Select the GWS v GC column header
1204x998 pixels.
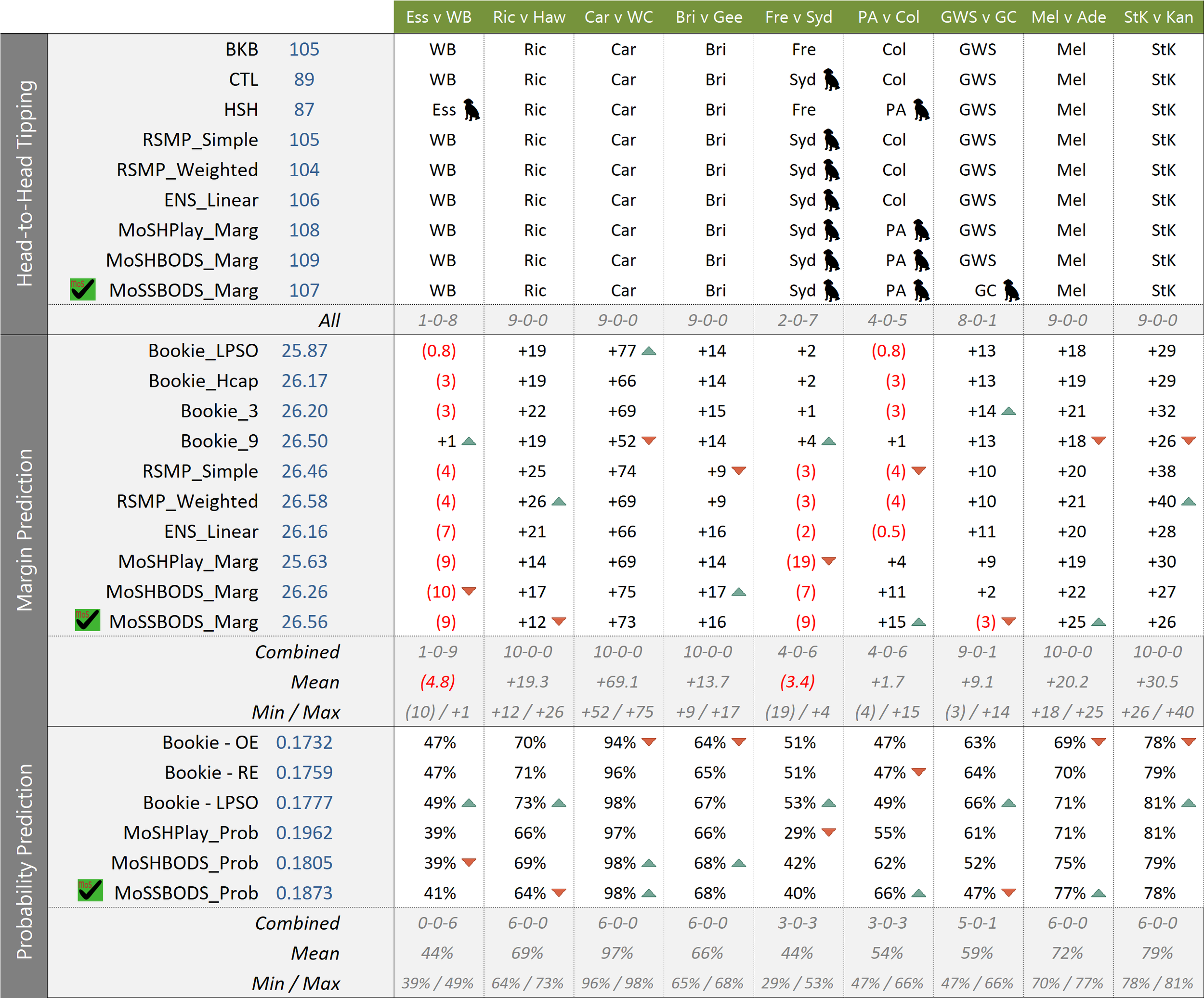tap(978, 17)
